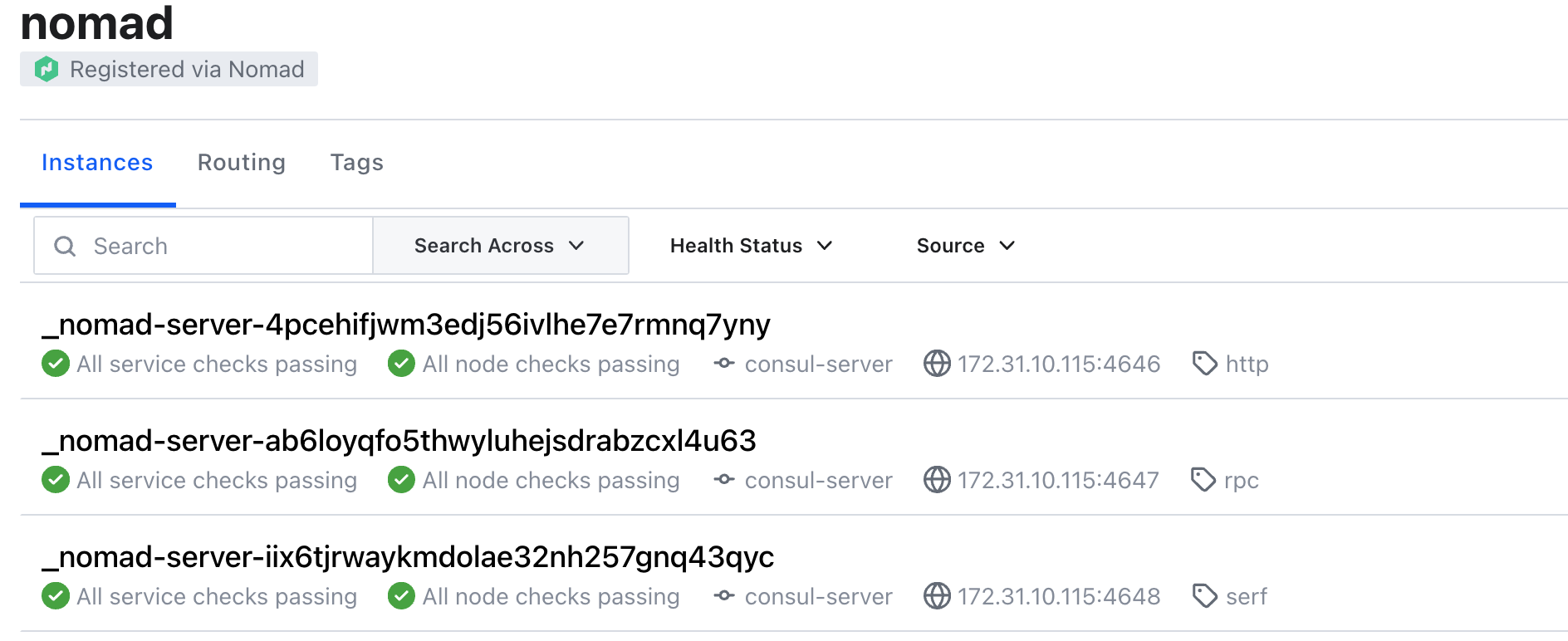Click green service check icon for iix6tjrway instance
The width and height of the screenshot is (1568, 641).
pos(56,596)
